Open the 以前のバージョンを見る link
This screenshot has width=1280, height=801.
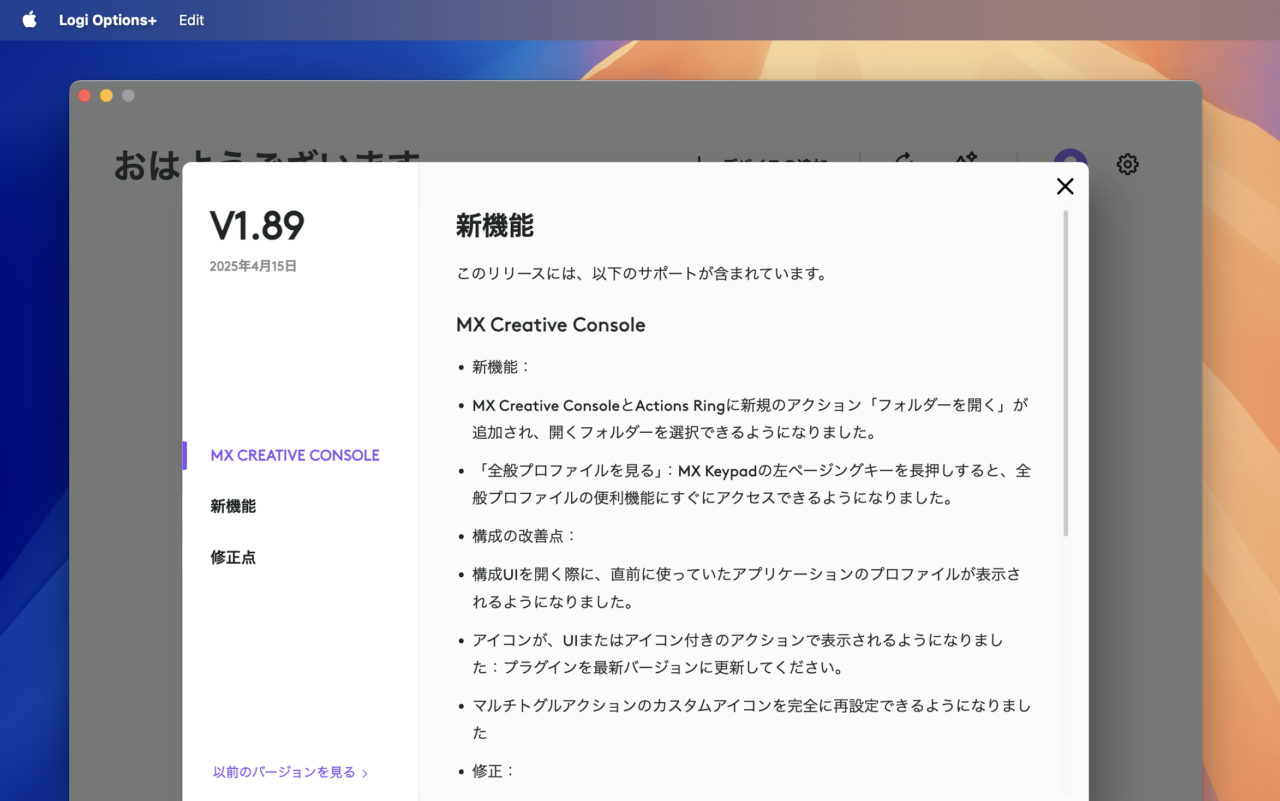pyautogui.click(x=284, y=772)
